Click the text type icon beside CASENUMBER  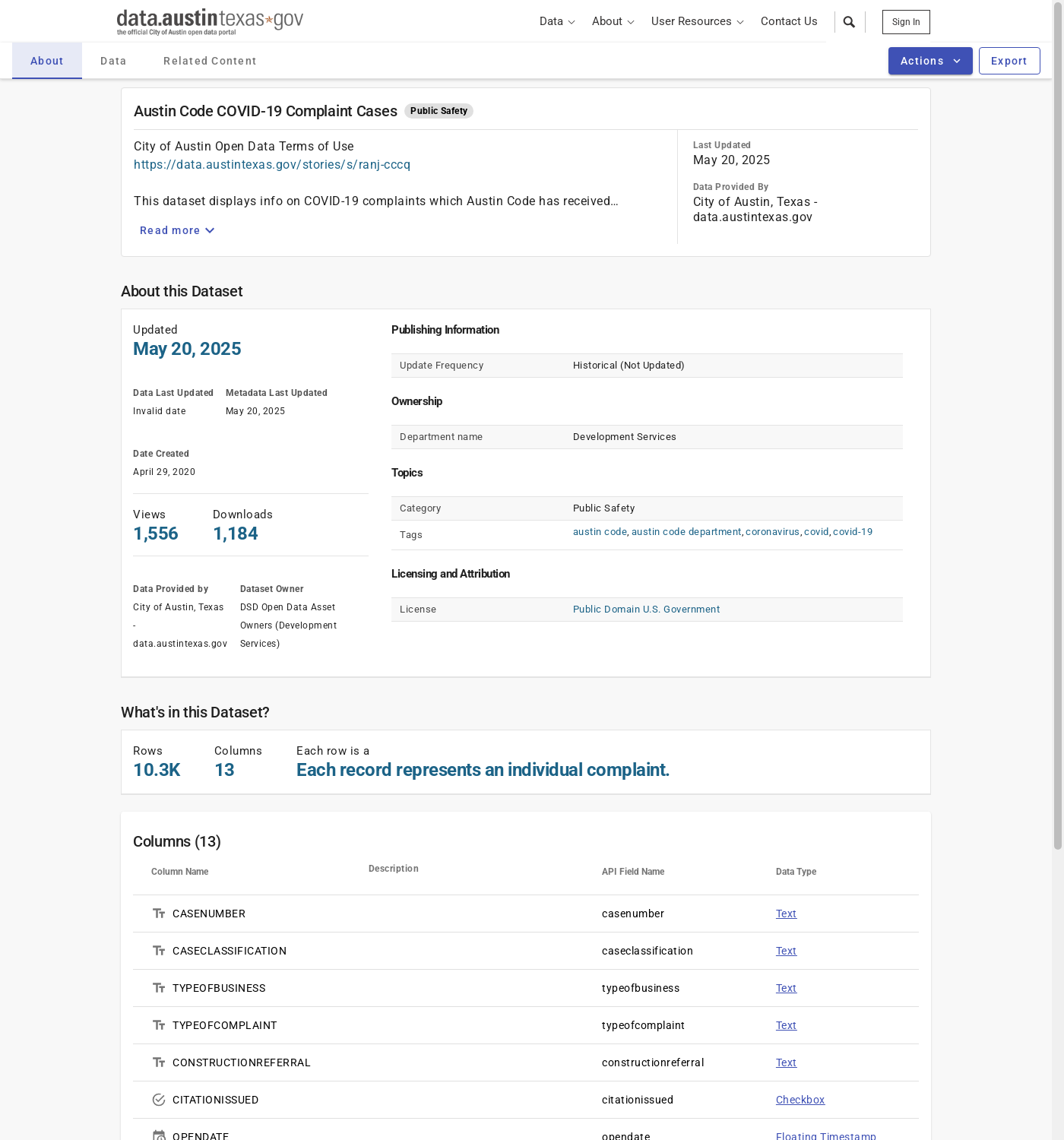pos(159,914)
